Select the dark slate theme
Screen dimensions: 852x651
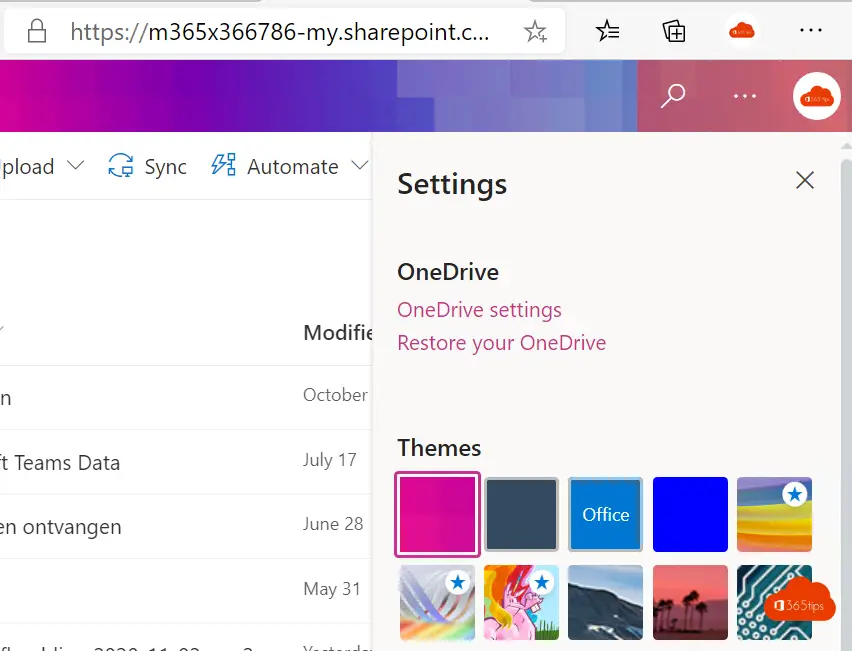pos(522,515)
